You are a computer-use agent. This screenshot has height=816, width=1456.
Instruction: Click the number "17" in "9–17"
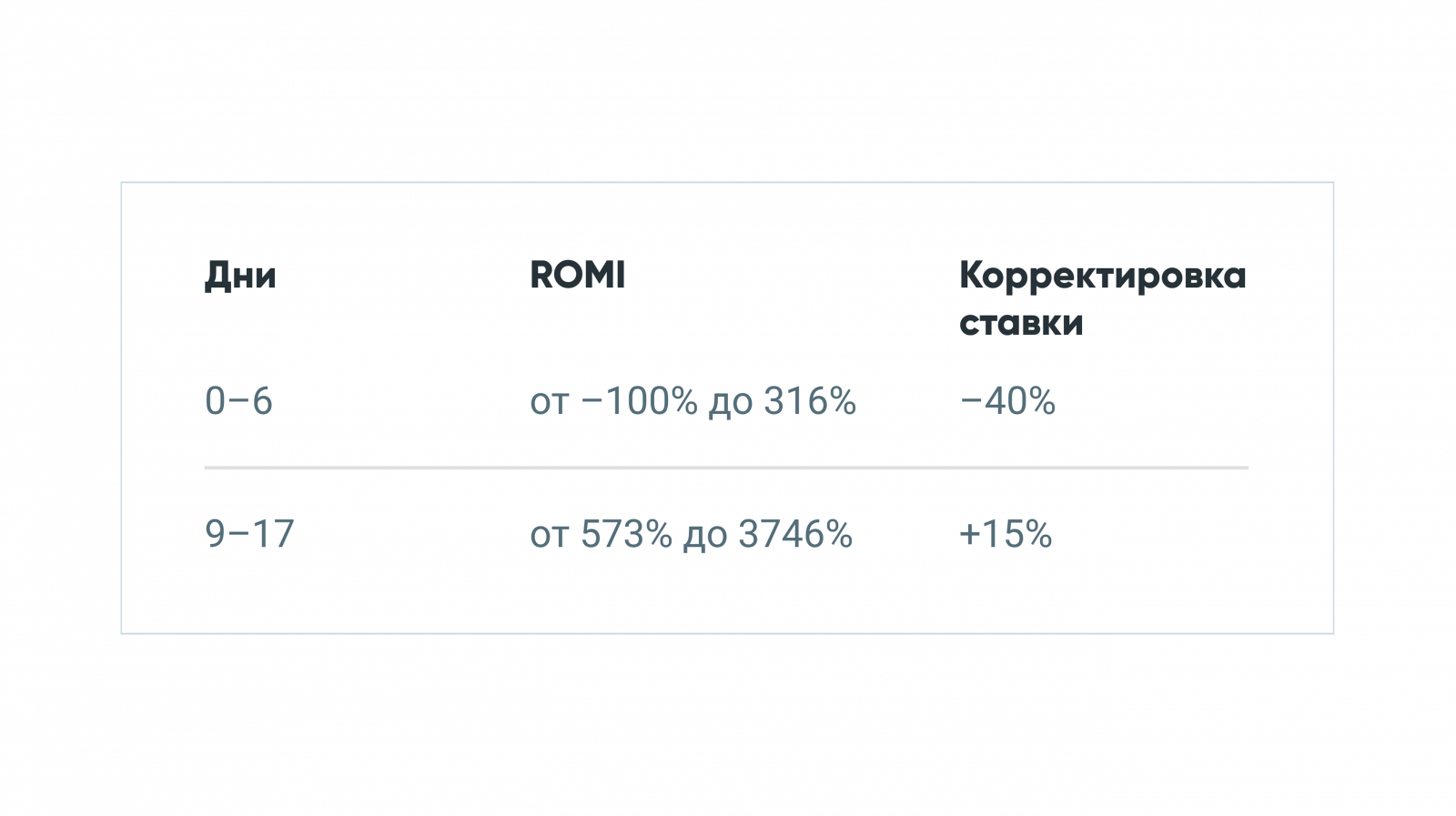pos(273,534)
